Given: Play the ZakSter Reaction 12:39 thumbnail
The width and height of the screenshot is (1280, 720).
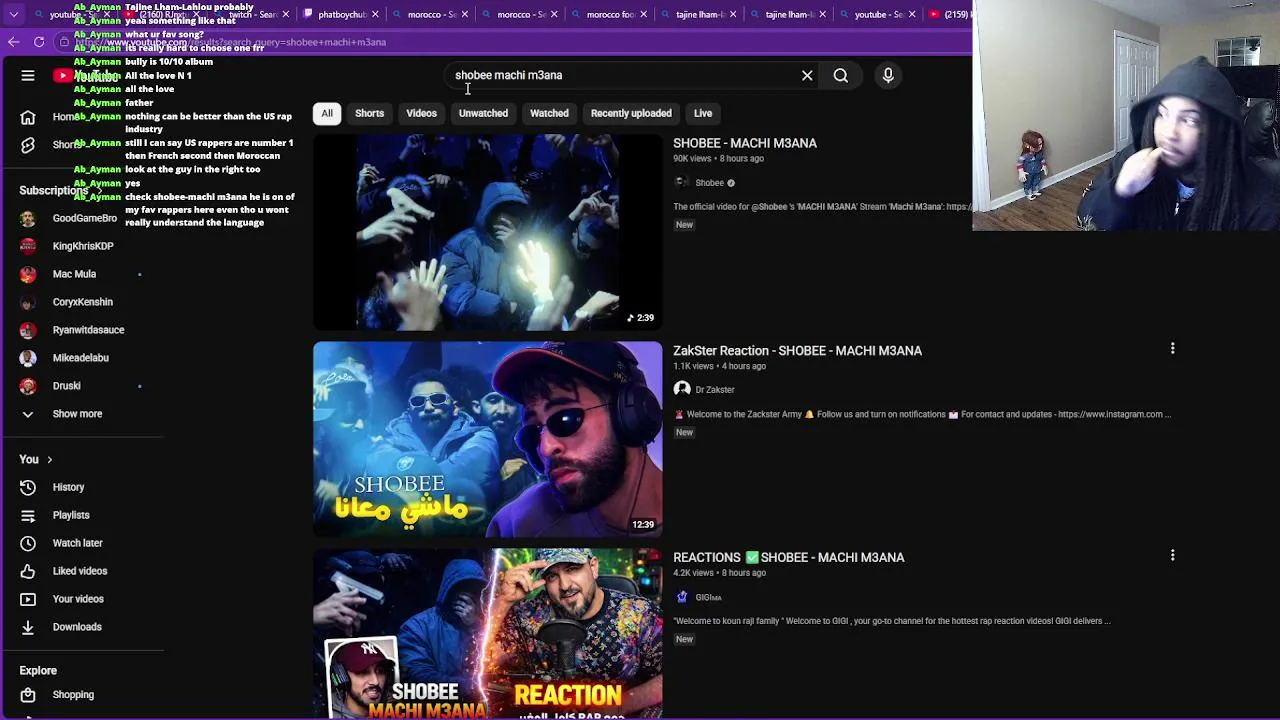Looking at the screenshot, I should coord(487,440).
